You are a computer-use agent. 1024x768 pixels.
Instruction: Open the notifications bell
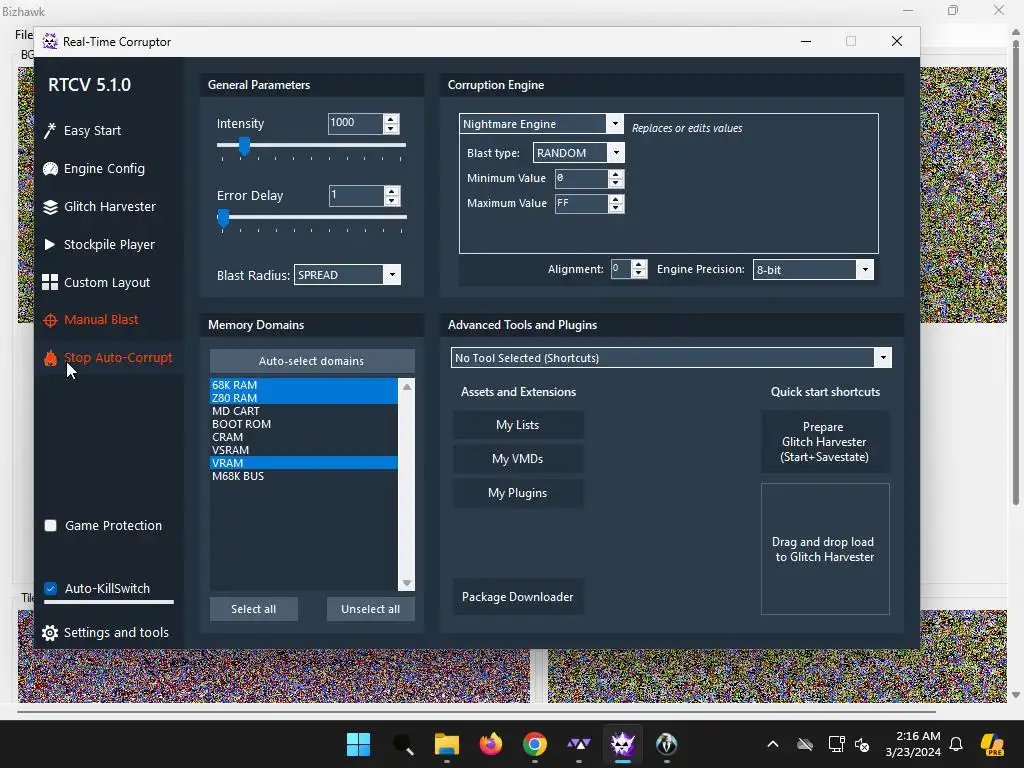coord(956,744)
